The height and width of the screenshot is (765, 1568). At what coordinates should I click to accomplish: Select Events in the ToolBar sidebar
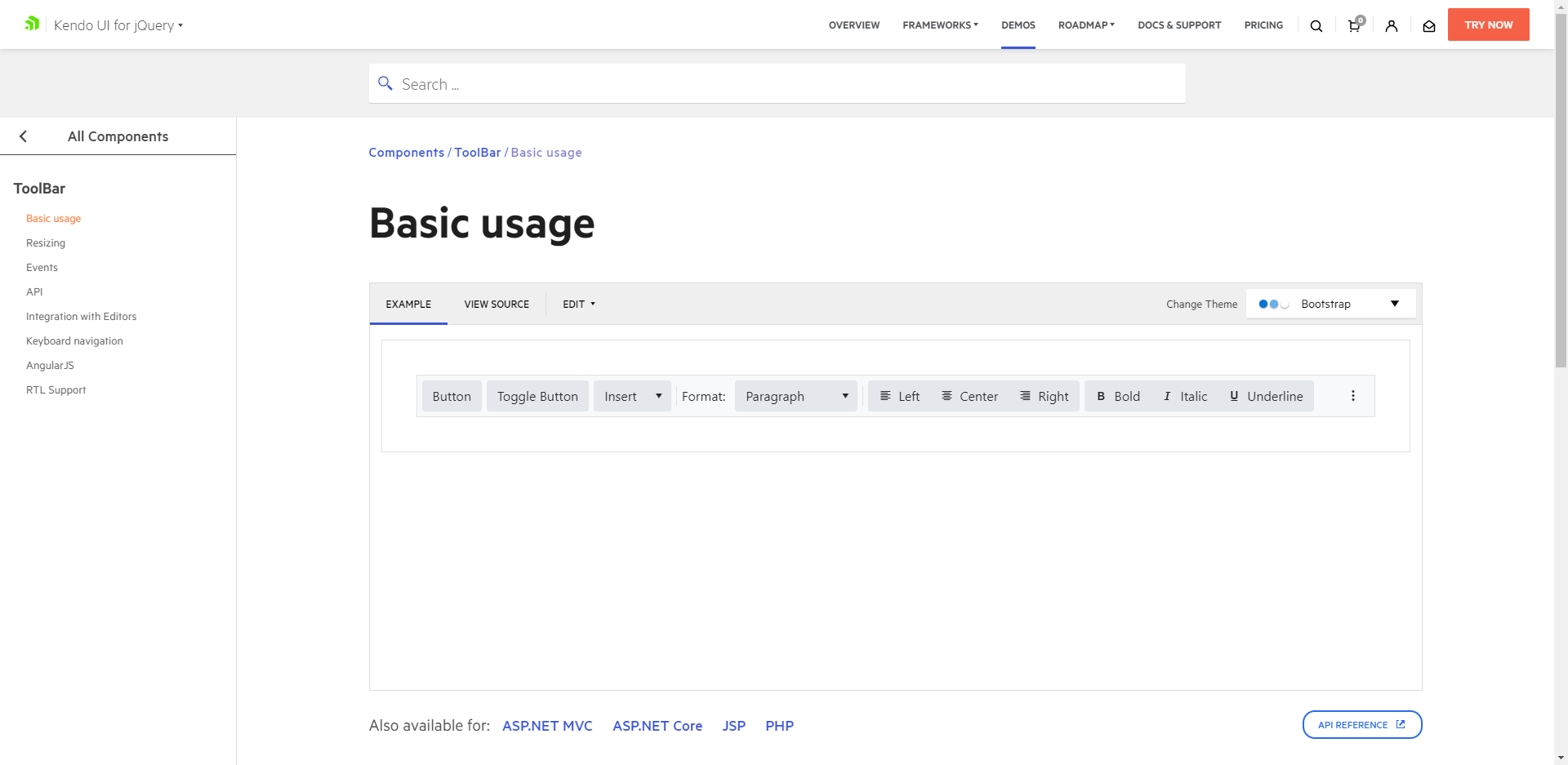coord(42,267)
